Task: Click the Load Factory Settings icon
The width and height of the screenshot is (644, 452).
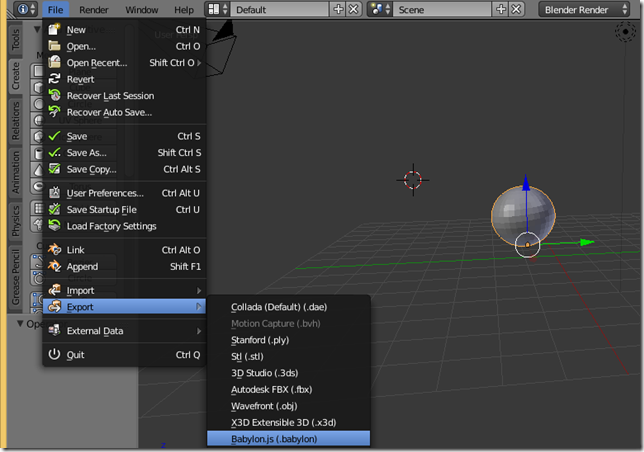Action: 54,225
